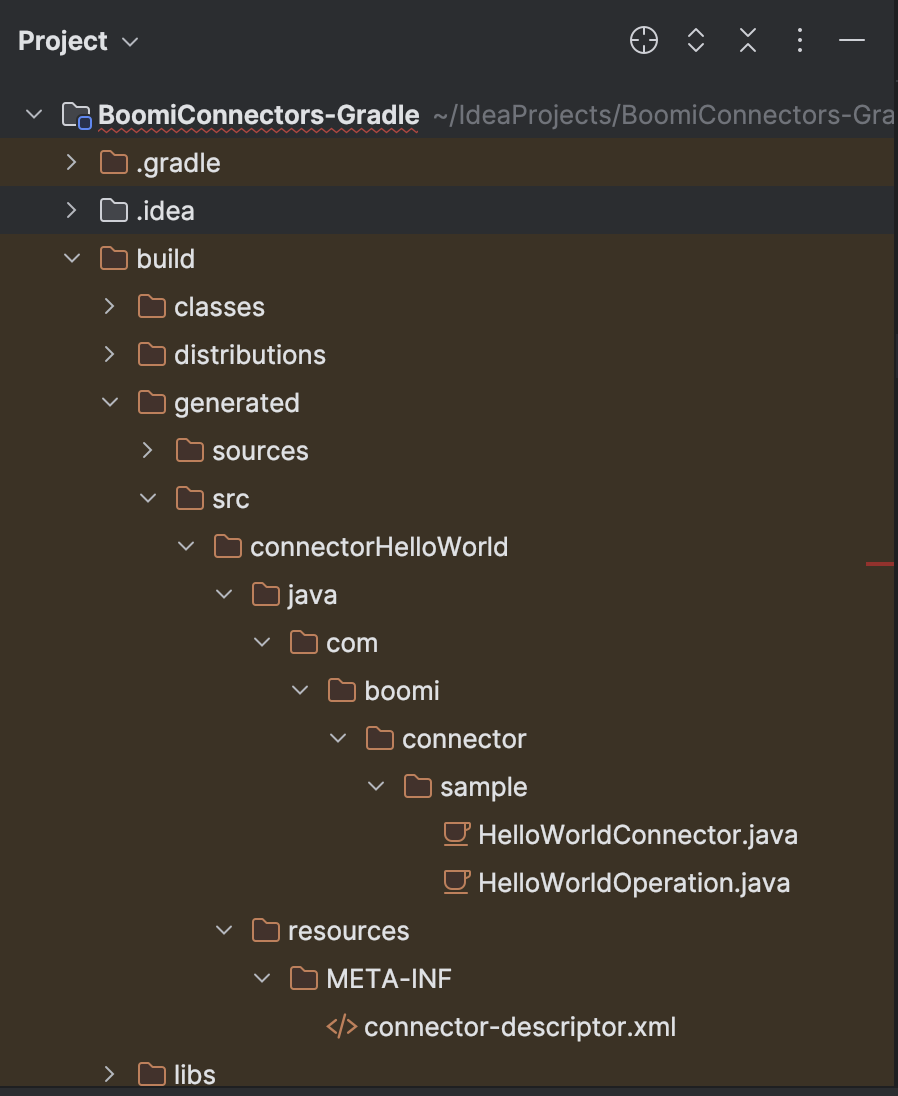Select connector-descriptor.xml in the tree
The image size is (898, 1096).
coord(521,1026)
